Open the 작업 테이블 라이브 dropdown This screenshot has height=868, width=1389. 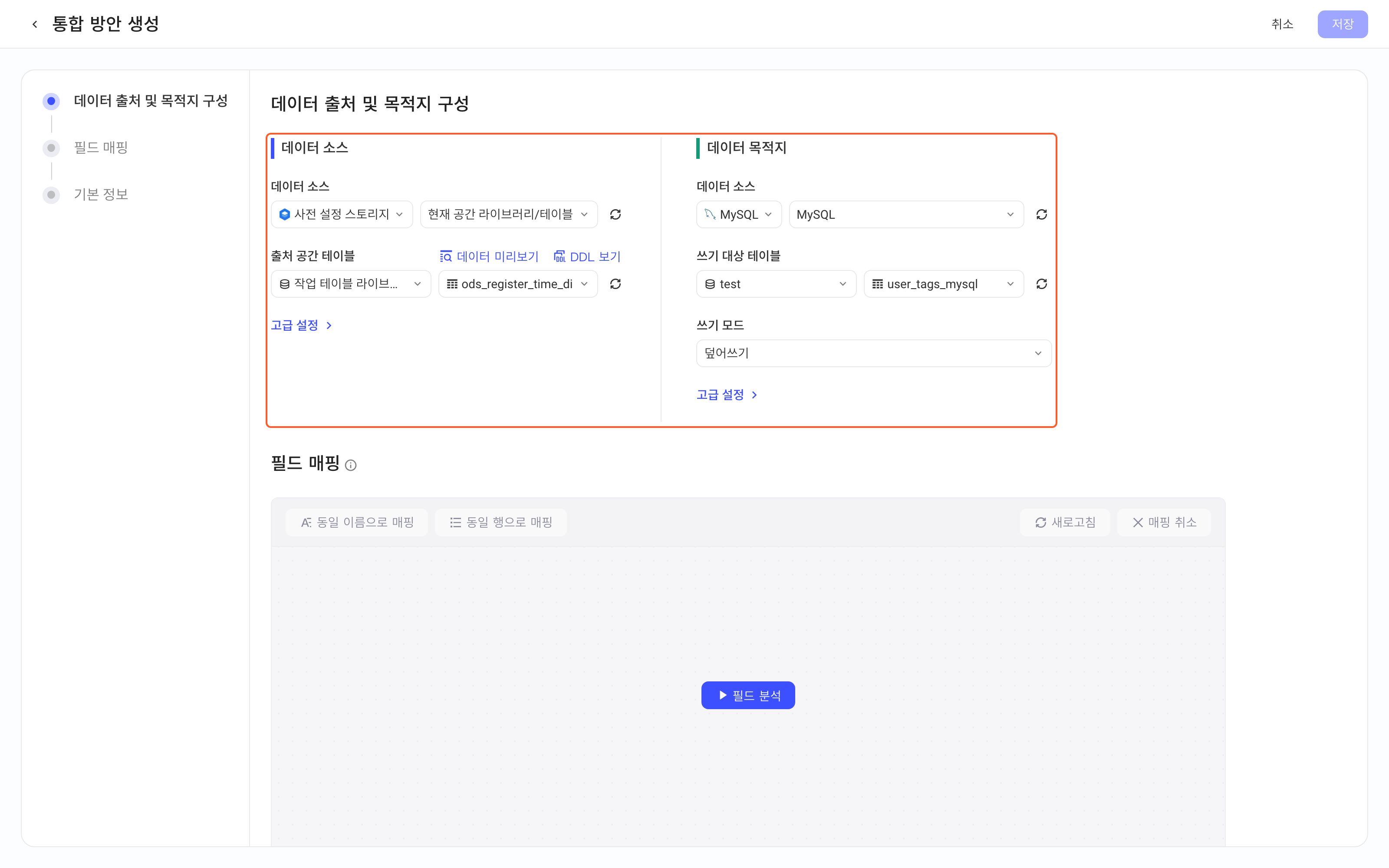351,284
